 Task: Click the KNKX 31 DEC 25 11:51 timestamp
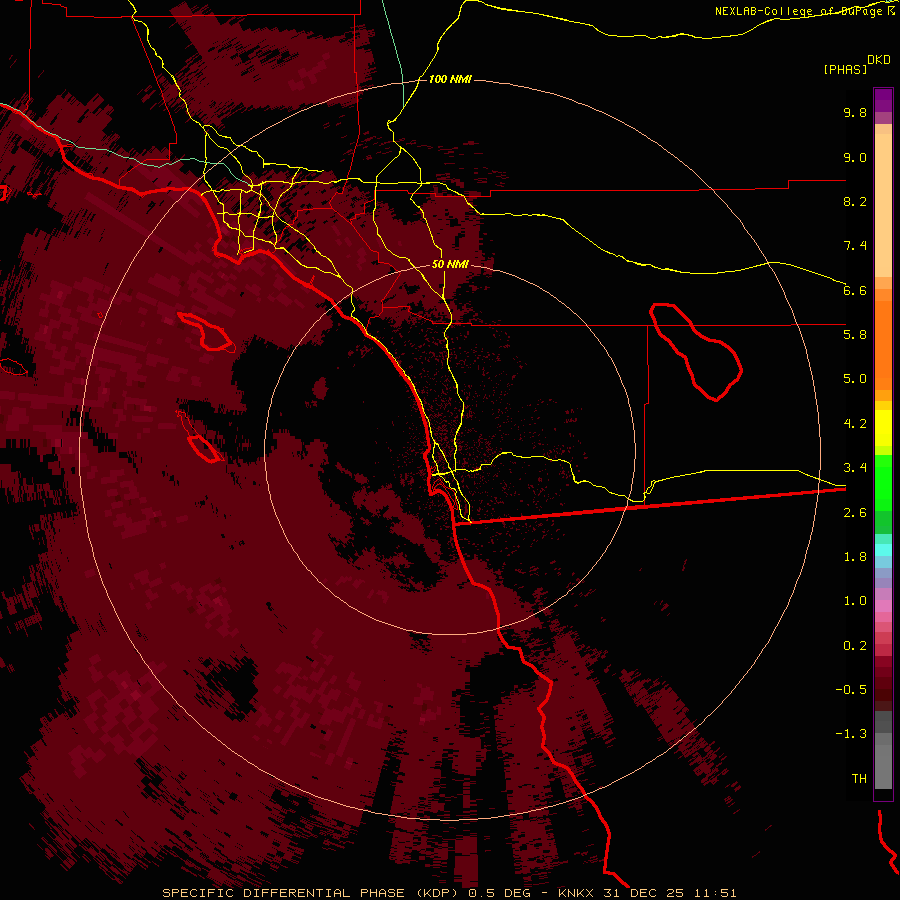click(645, 893)
